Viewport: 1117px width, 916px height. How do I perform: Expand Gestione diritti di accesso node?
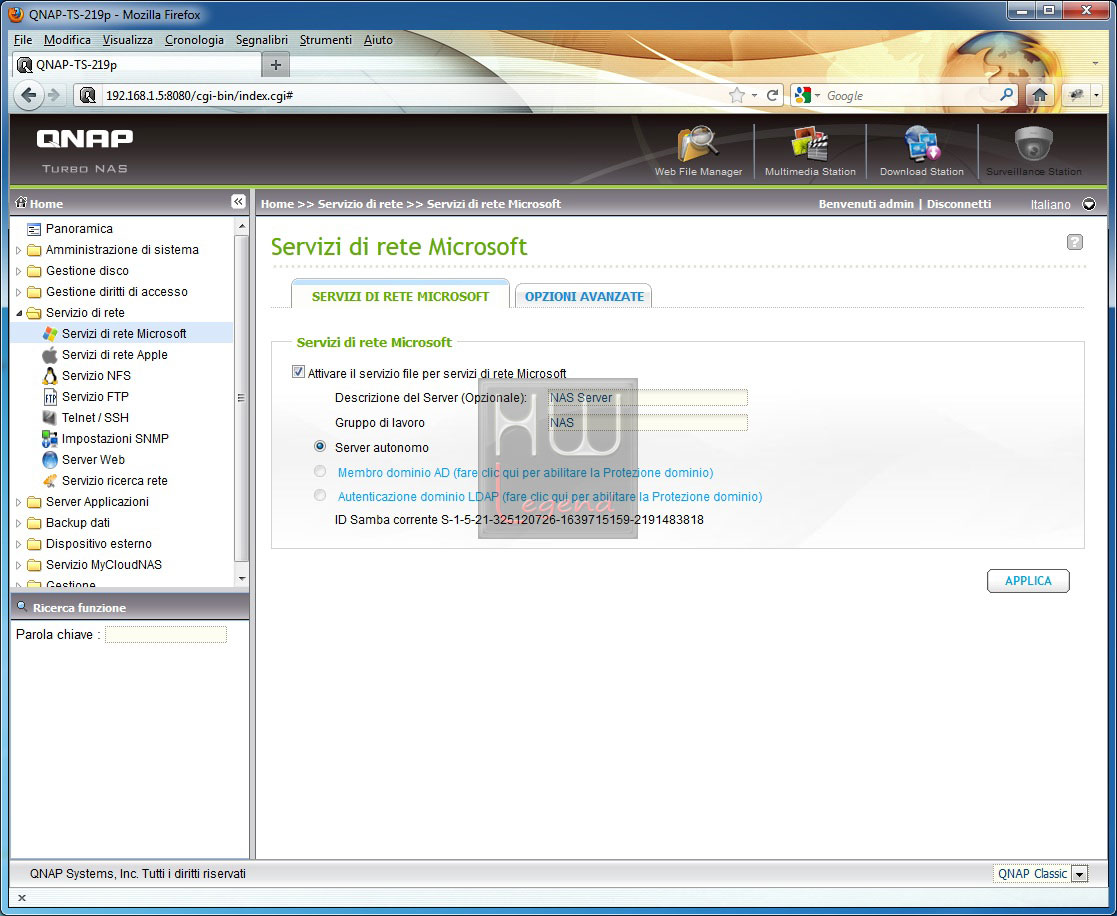(19, 292)
